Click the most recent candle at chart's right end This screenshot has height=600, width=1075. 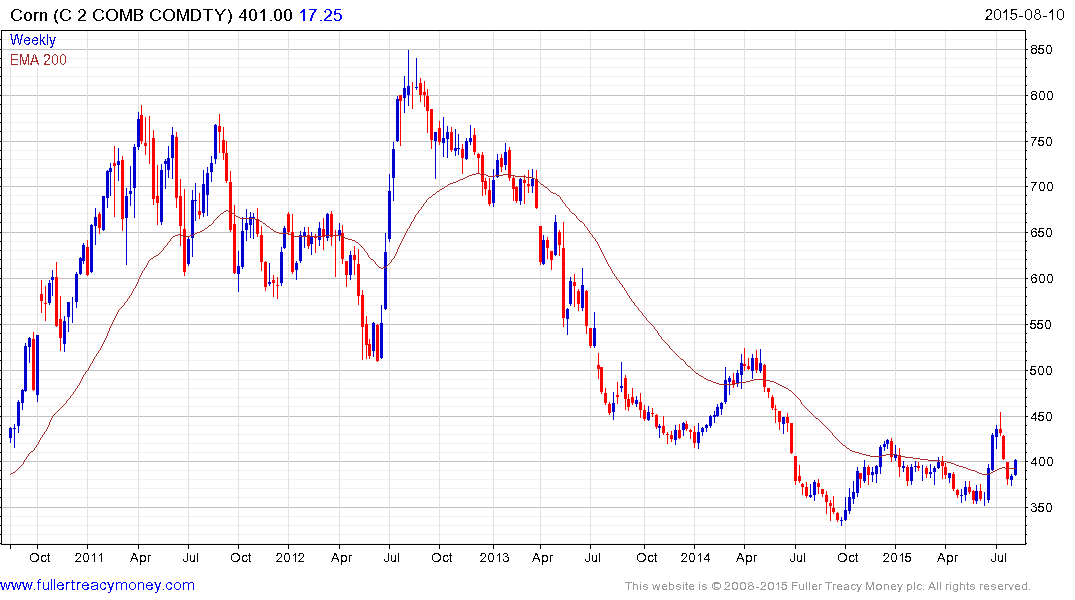[1015, 468]
